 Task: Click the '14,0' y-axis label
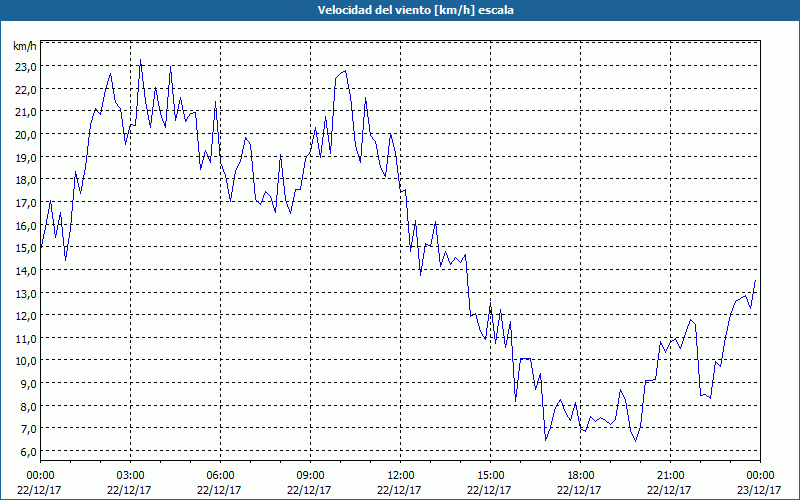26,271
